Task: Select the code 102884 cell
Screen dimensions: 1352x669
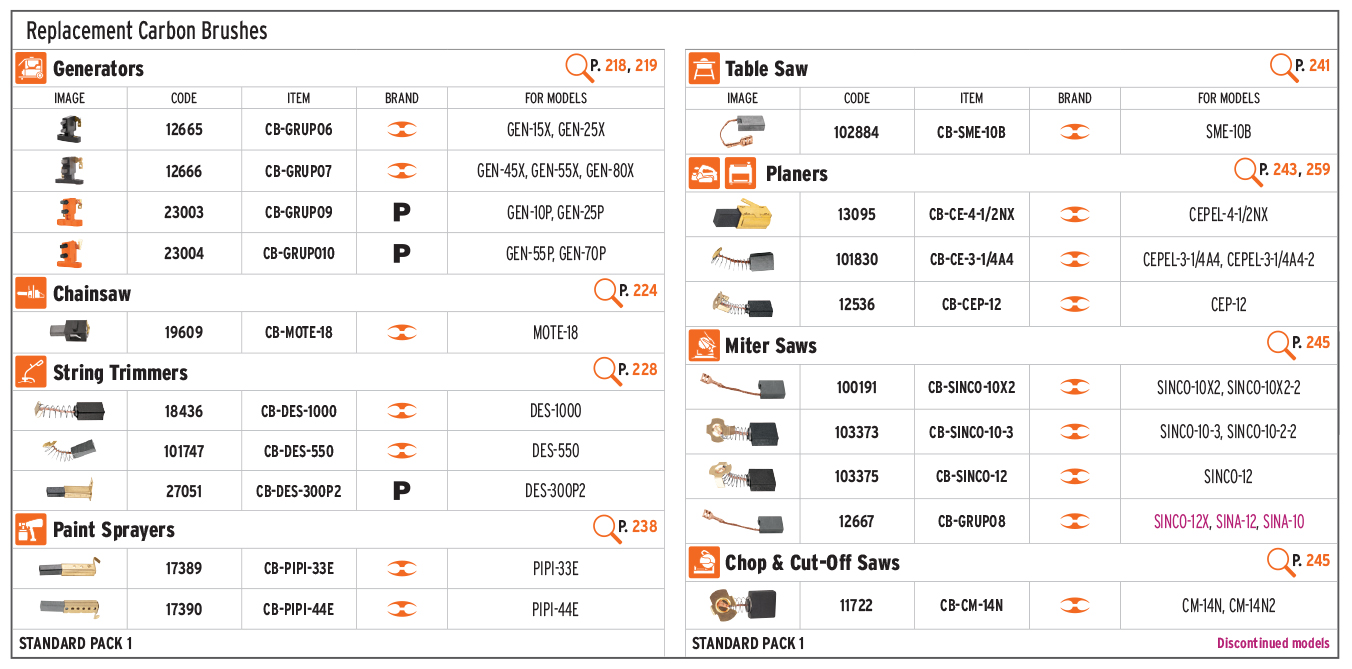Action: pyautogui.click(x=857, y=132)
